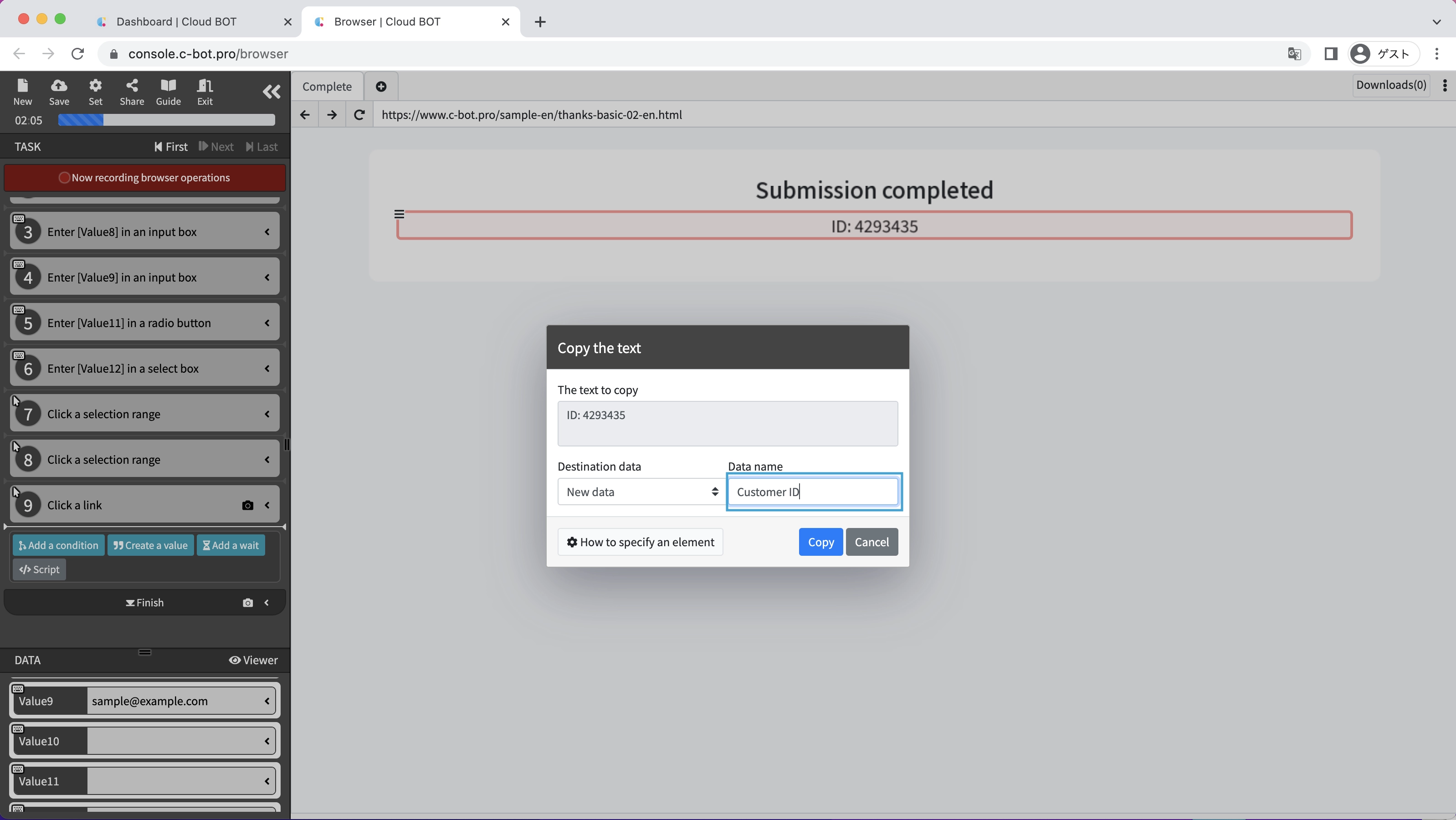Click How to specify an element
Viewport: 1456px width, 820px height.
(640, 542)
